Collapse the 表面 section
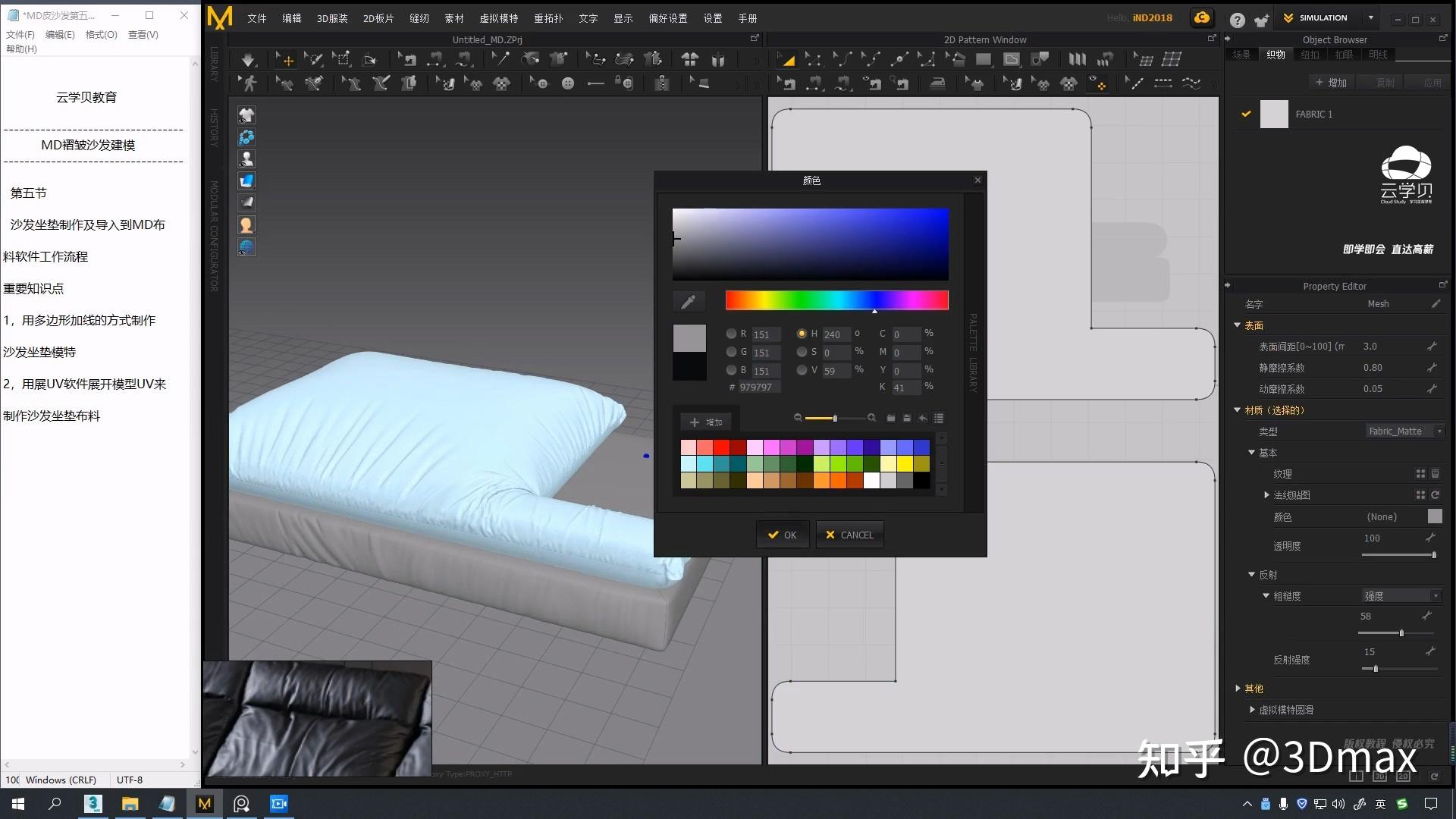 click(1237, 325)
